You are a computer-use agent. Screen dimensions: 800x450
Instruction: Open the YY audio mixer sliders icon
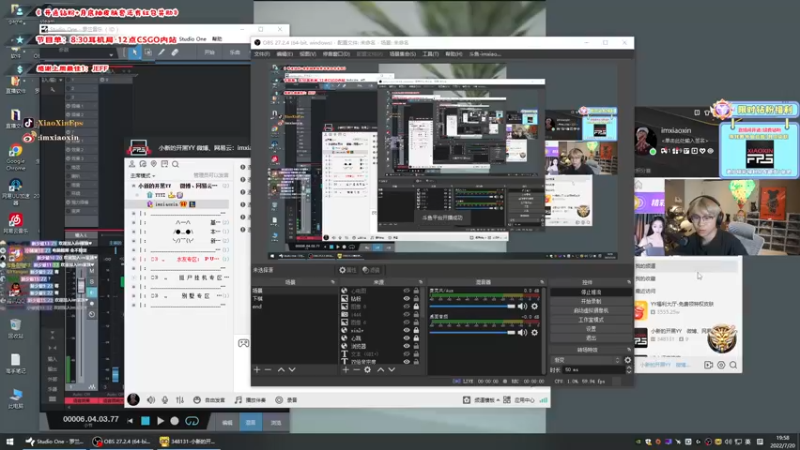coord(180,400)
